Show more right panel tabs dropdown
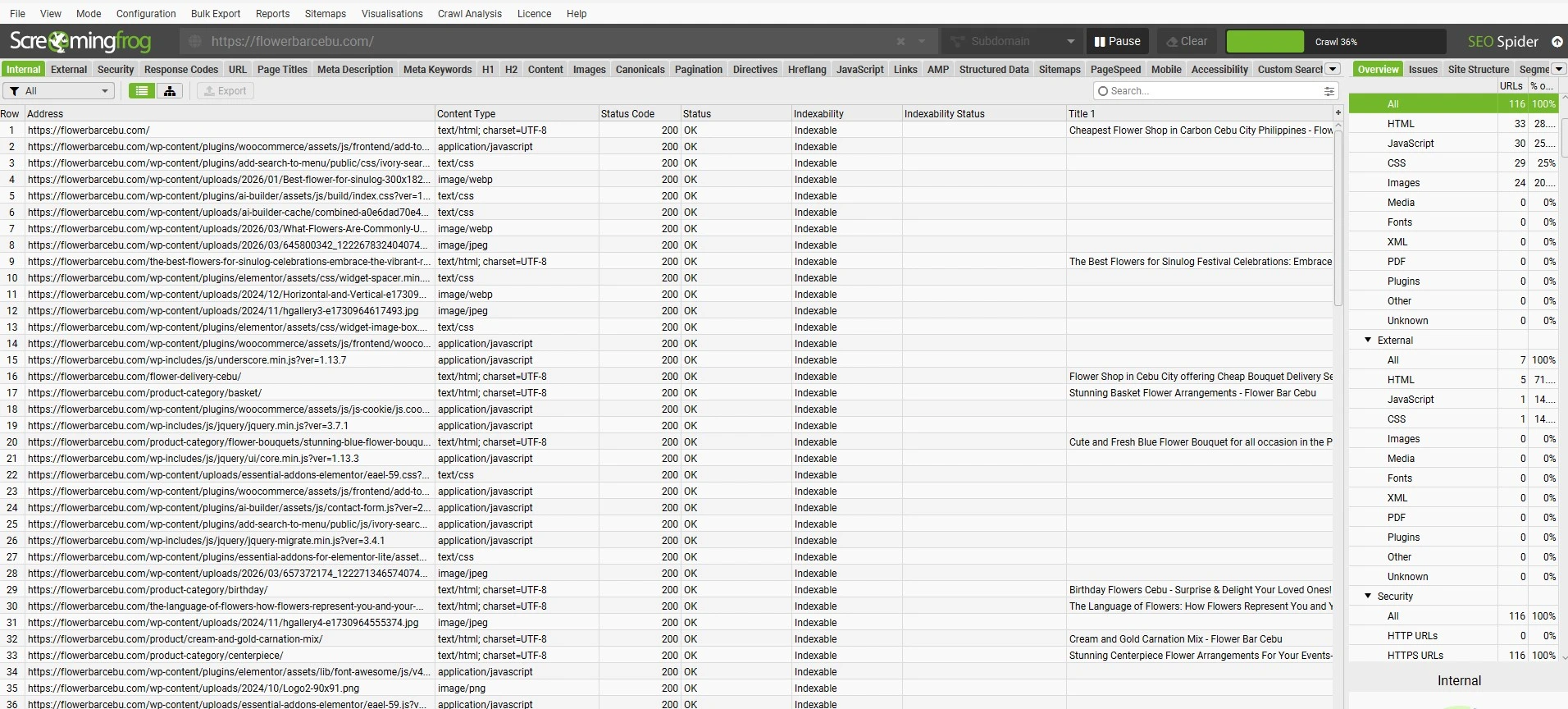Image resolution: width=1568 pixels, height=709 pixels. click(1559, 69)
